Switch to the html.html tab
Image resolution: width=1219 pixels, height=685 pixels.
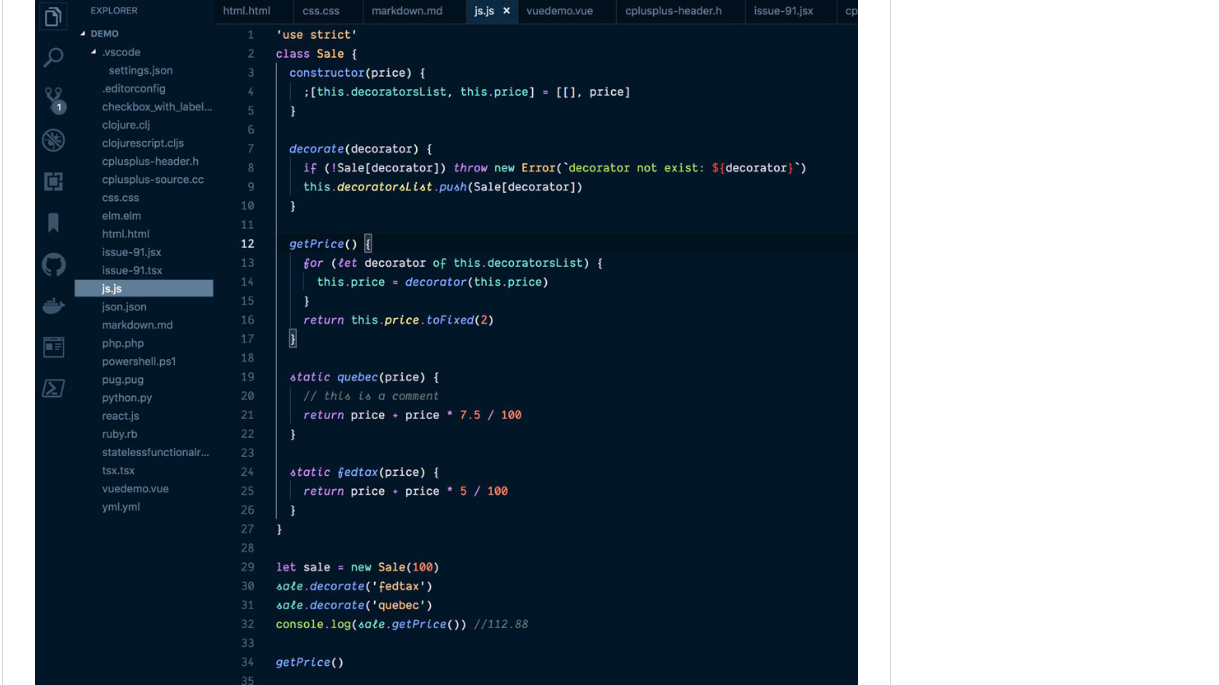(246, 11)
